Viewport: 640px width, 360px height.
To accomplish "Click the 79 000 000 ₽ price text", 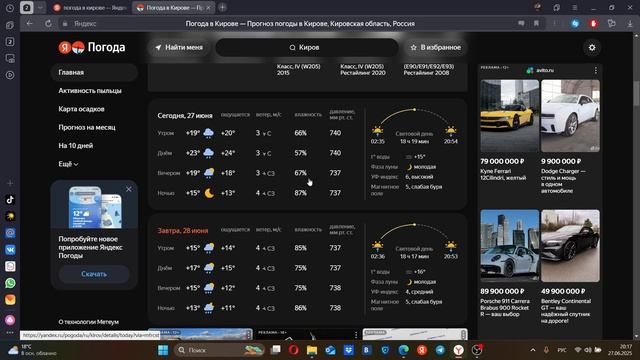I will coord(502,161).
